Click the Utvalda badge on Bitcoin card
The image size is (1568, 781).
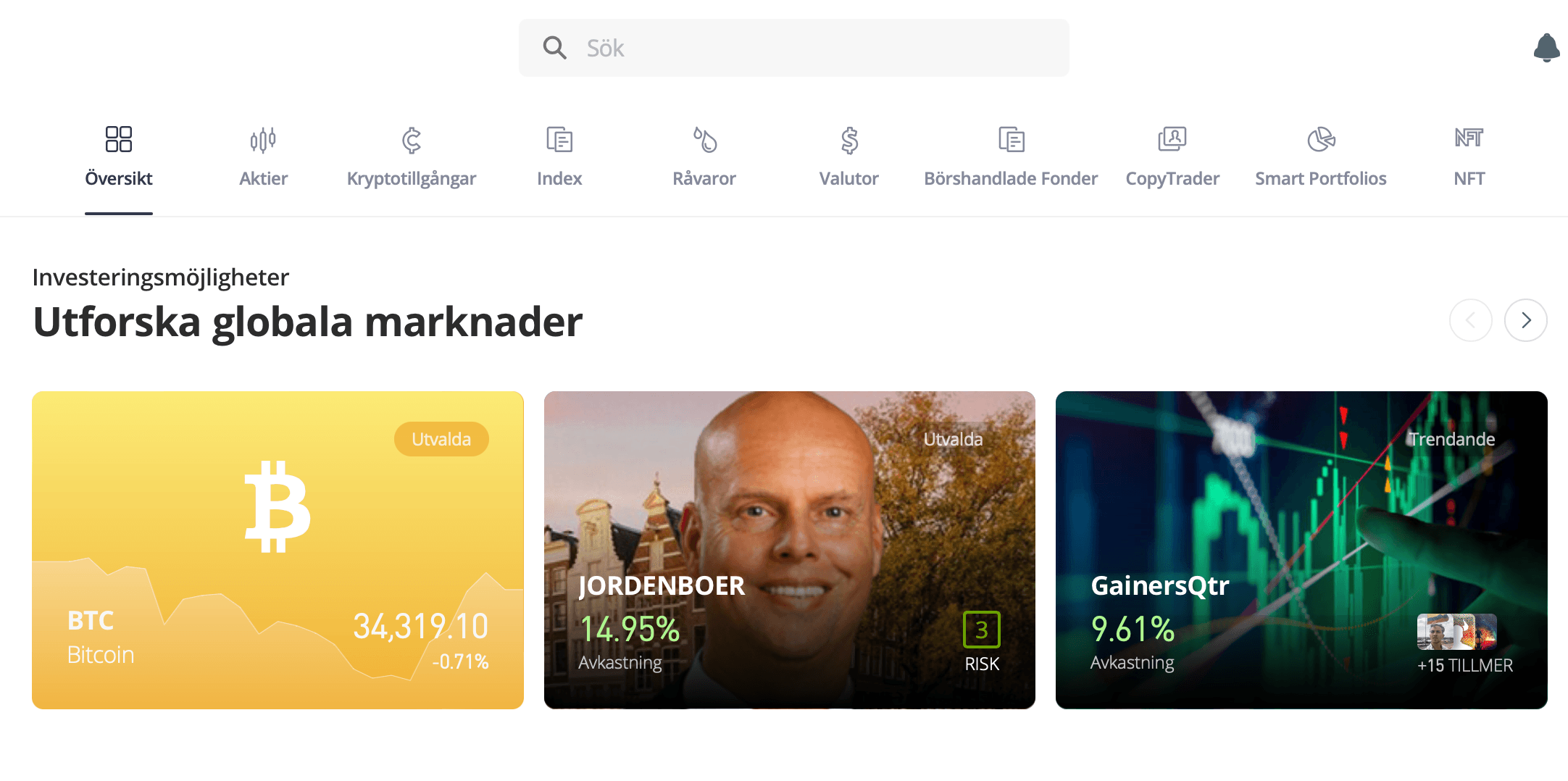[441, 439]
